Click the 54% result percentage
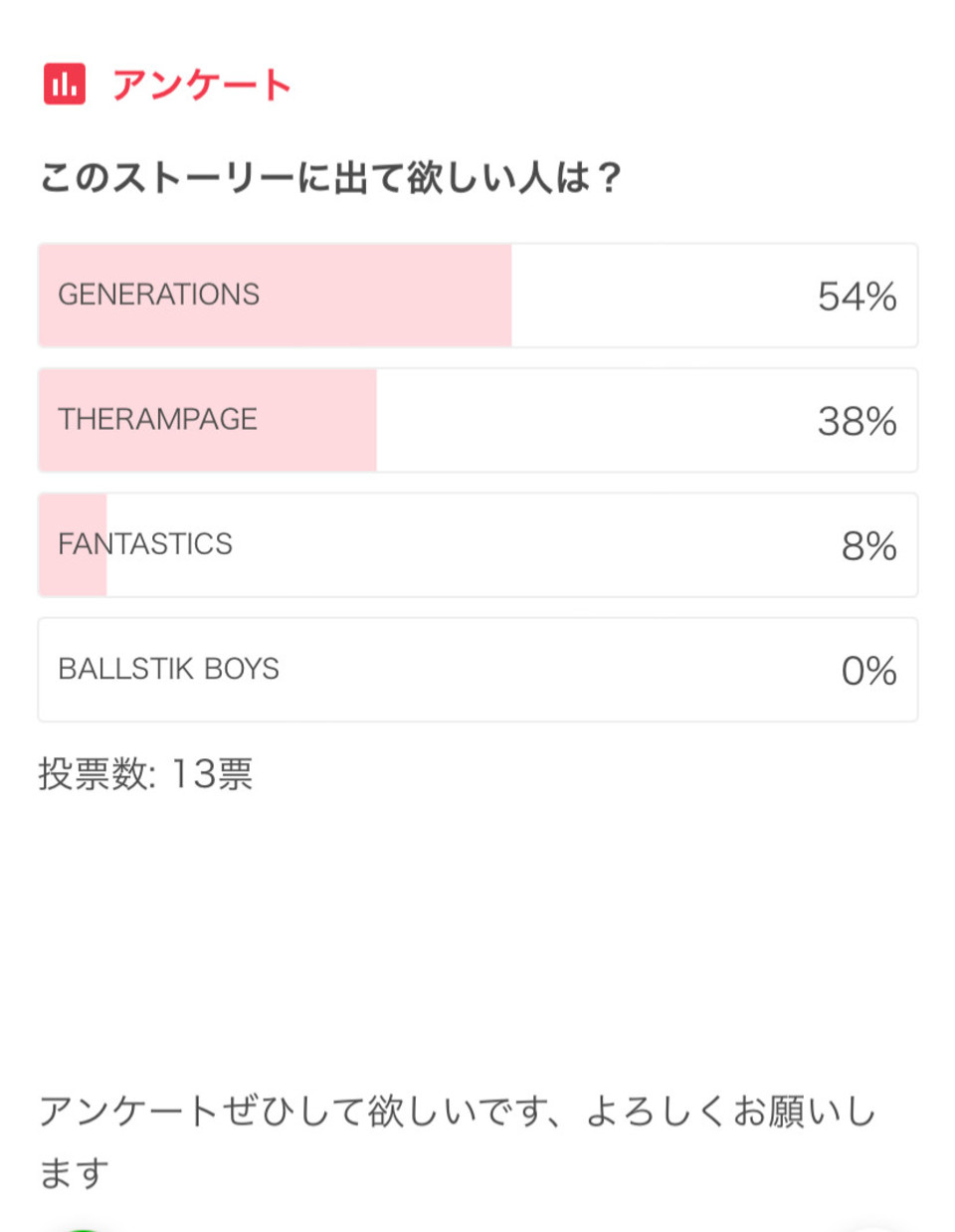Image resolution: width=955 pixels, height=1232 pixels. coord(857,297)
